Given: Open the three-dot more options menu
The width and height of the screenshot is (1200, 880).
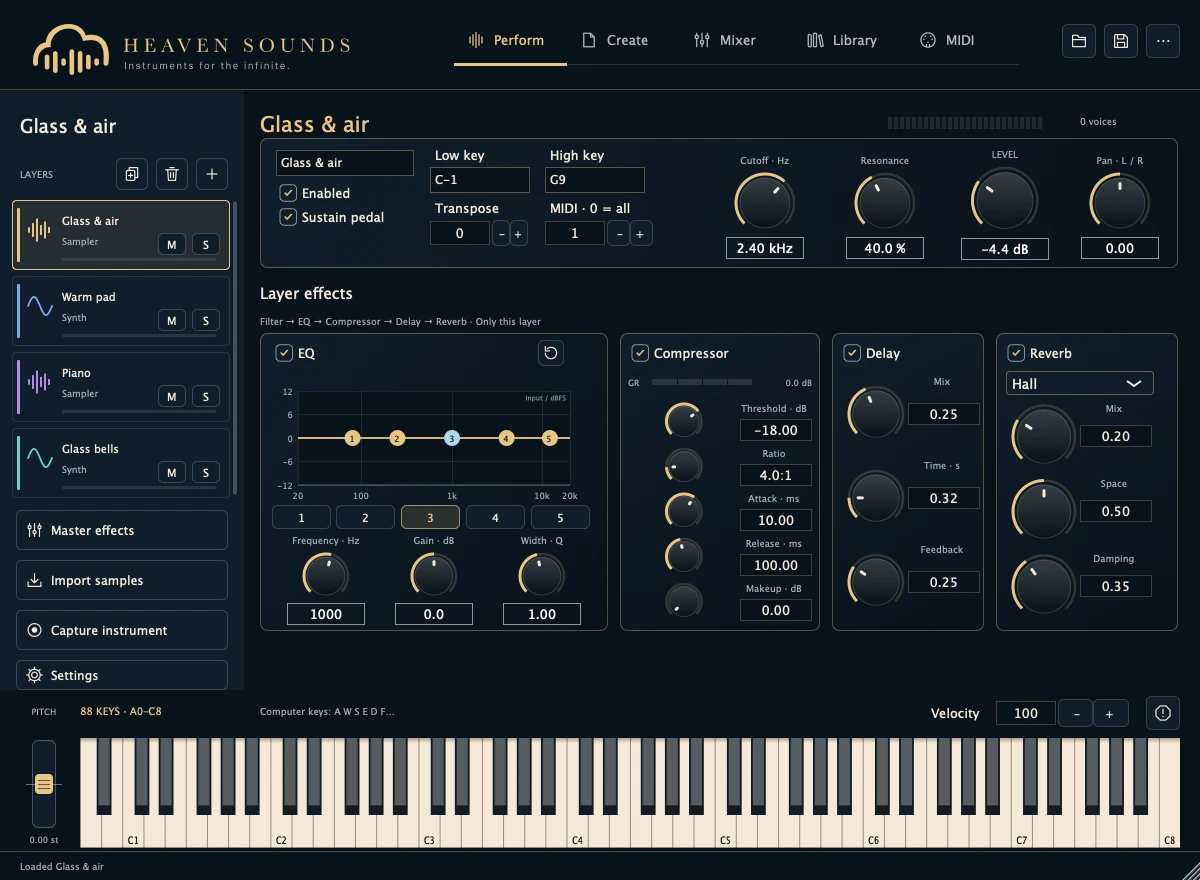Looking at the screenshot, I should click(1163, 41).
